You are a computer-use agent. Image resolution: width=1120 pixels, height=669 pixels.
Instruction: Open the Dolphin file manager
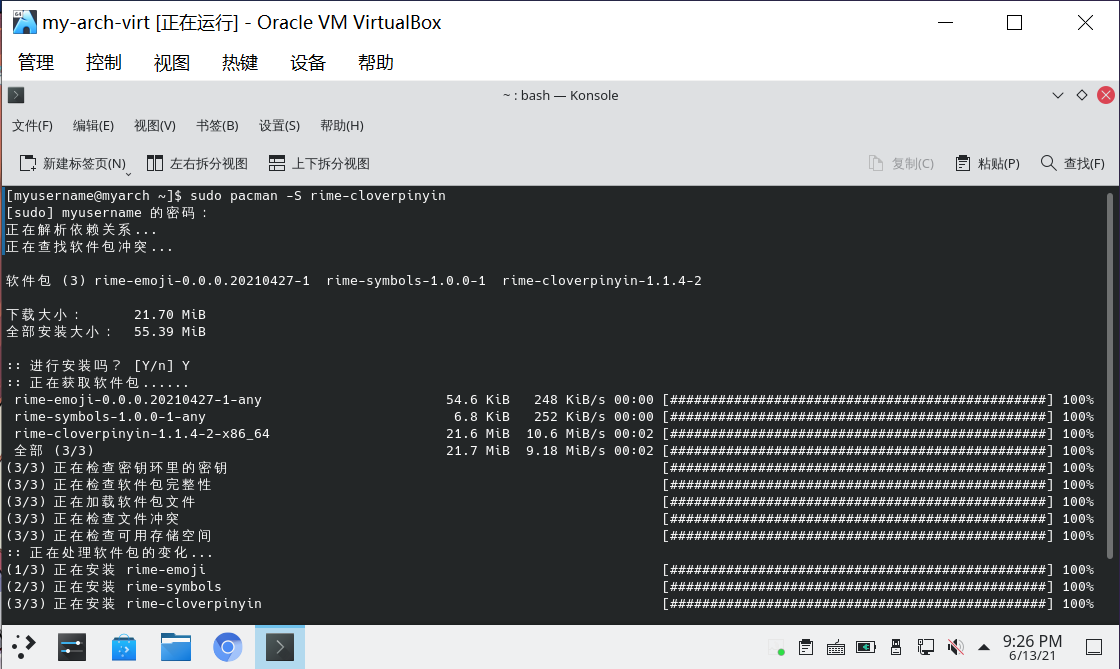pos(176,647)
